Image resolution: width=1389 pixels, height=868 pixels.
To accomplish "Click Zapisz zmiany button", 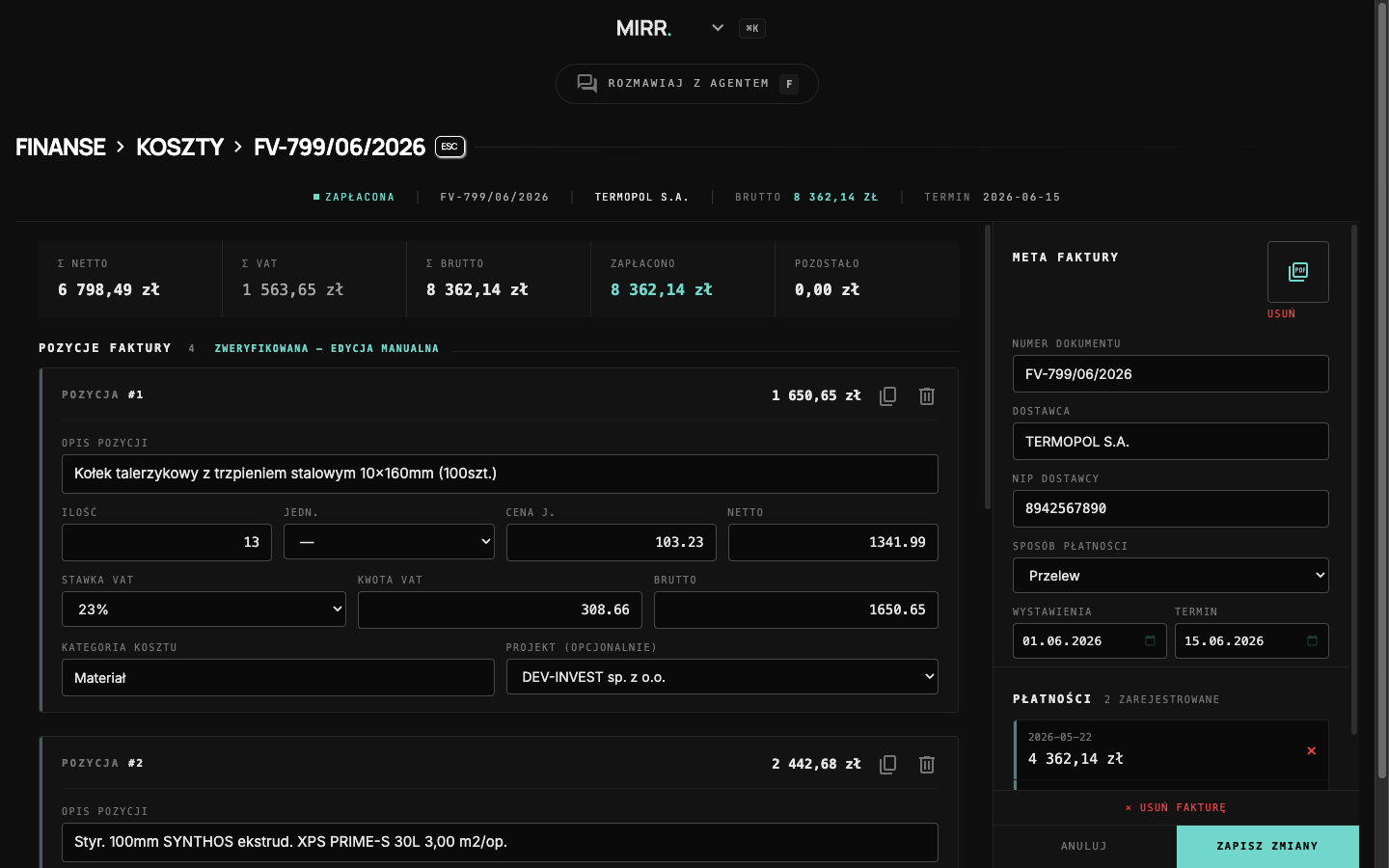I will pyautogui.click(x=1267, y=847).
